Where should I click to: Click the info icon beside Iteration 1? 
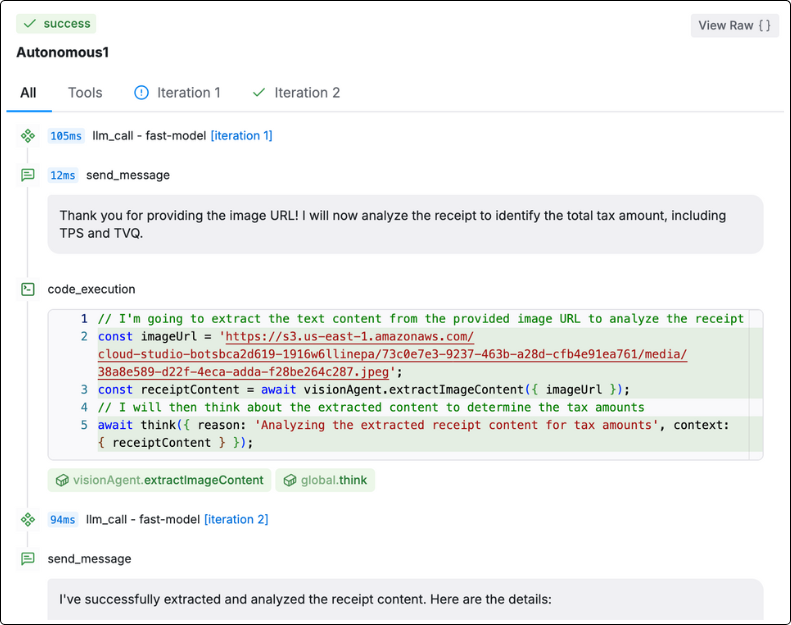141,93
